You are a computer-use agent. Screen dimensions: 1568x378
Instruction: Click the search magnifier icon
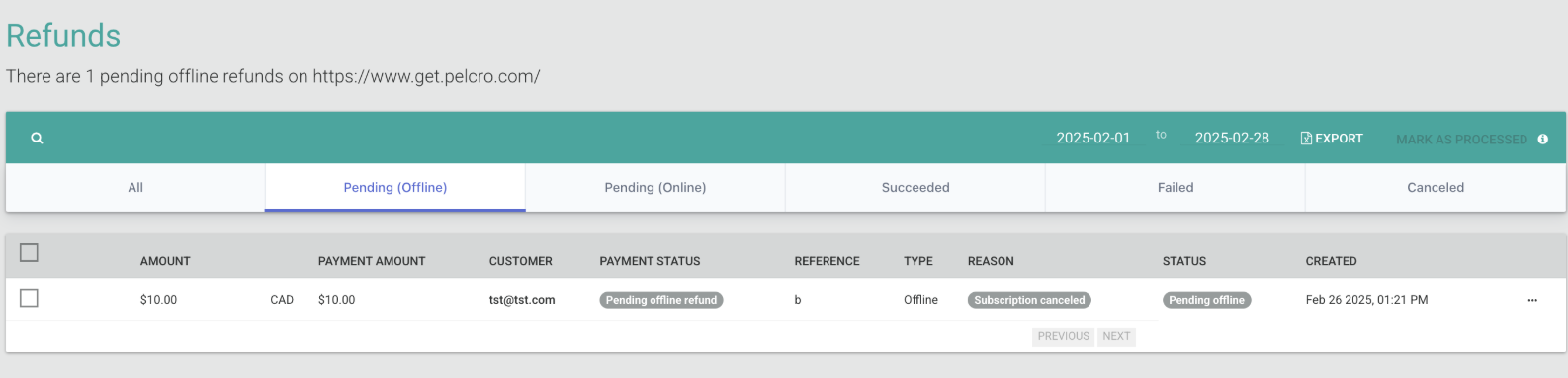tap(37, 139)
